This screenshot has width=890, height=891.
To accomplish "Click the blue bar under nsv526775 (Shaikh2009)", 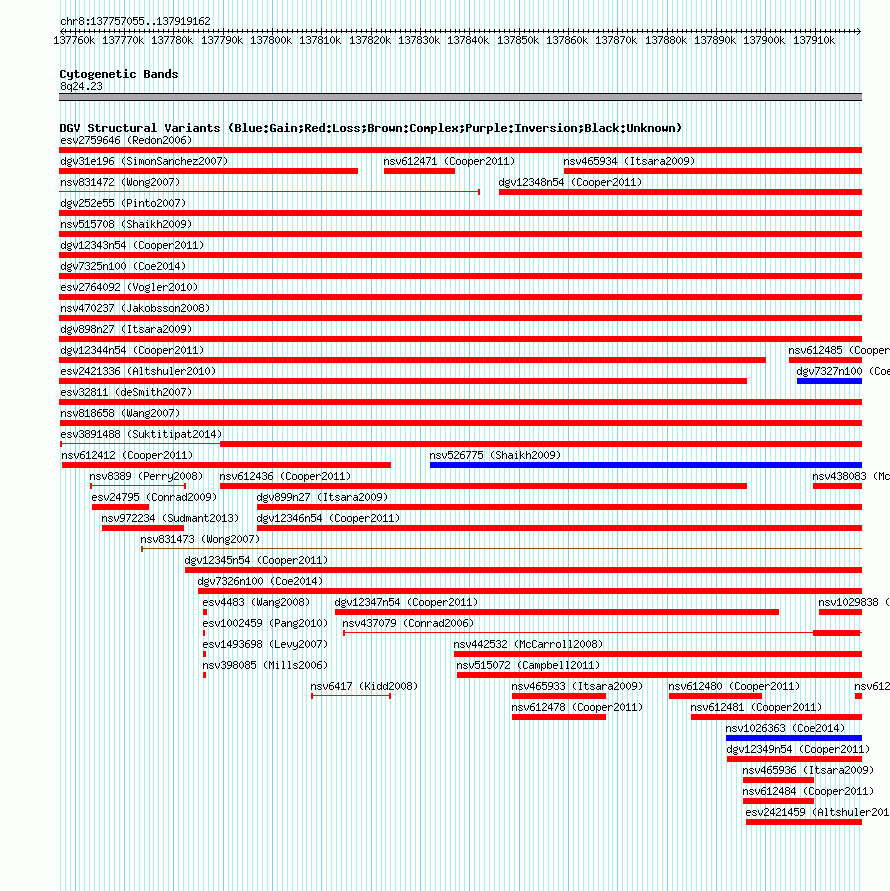I will (x=646, y=465).
